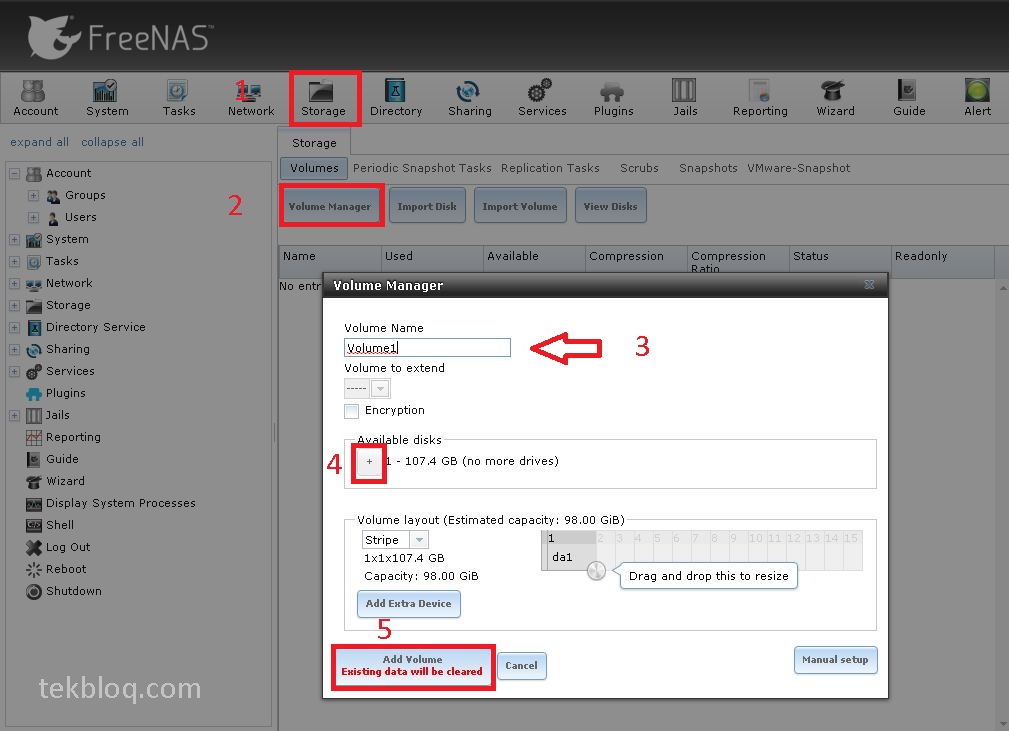Switch to the VMware-Snapshot tab
The width and height of the screenshot is (1009, 731).
[799, 168]
